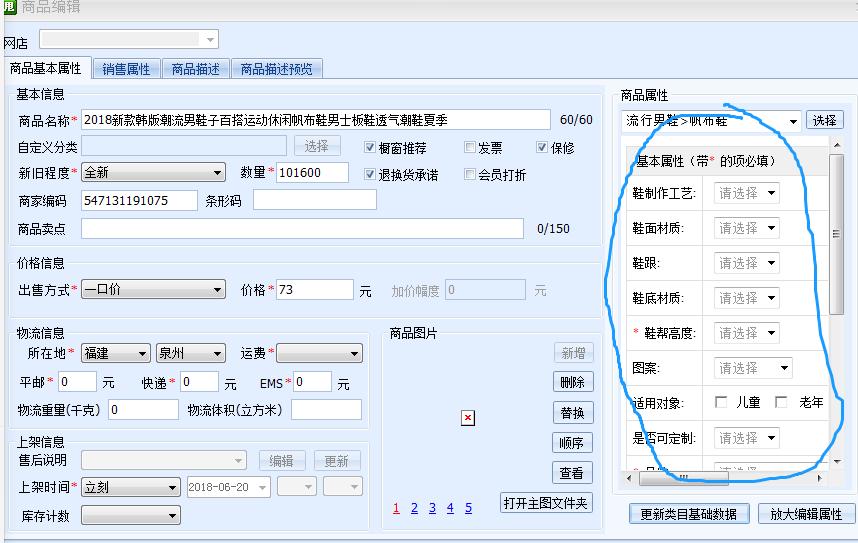Click the 平邮 fee field

77,382
